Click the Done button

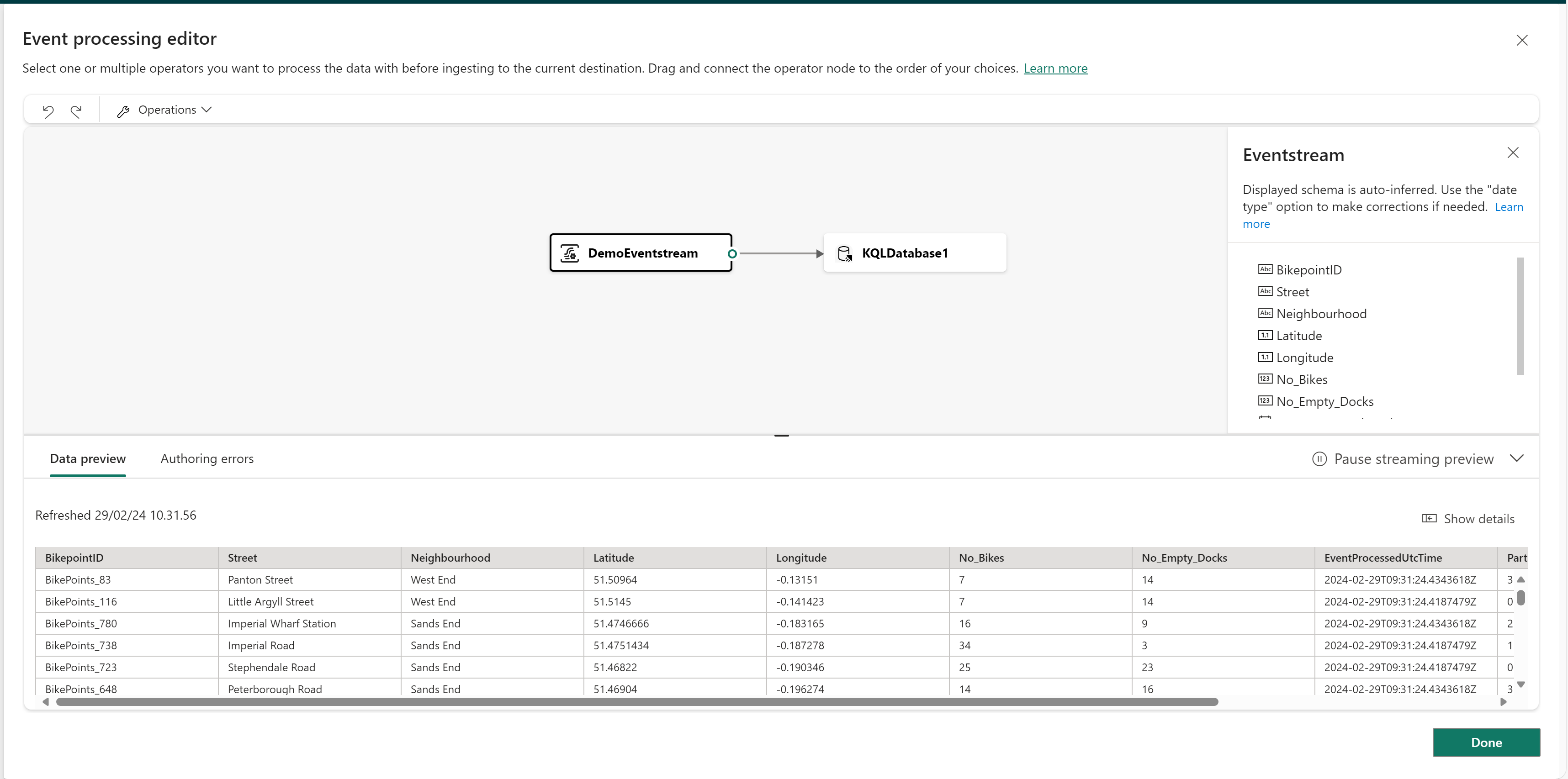point(1486,742)
